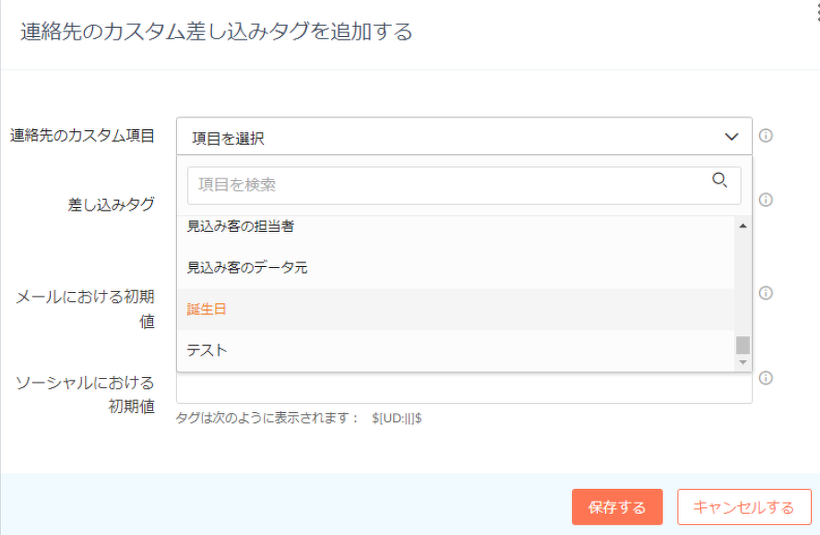820x535 pixels.
Task: Click the dropdown list scrollbar thumb
Action: (743, 345)
